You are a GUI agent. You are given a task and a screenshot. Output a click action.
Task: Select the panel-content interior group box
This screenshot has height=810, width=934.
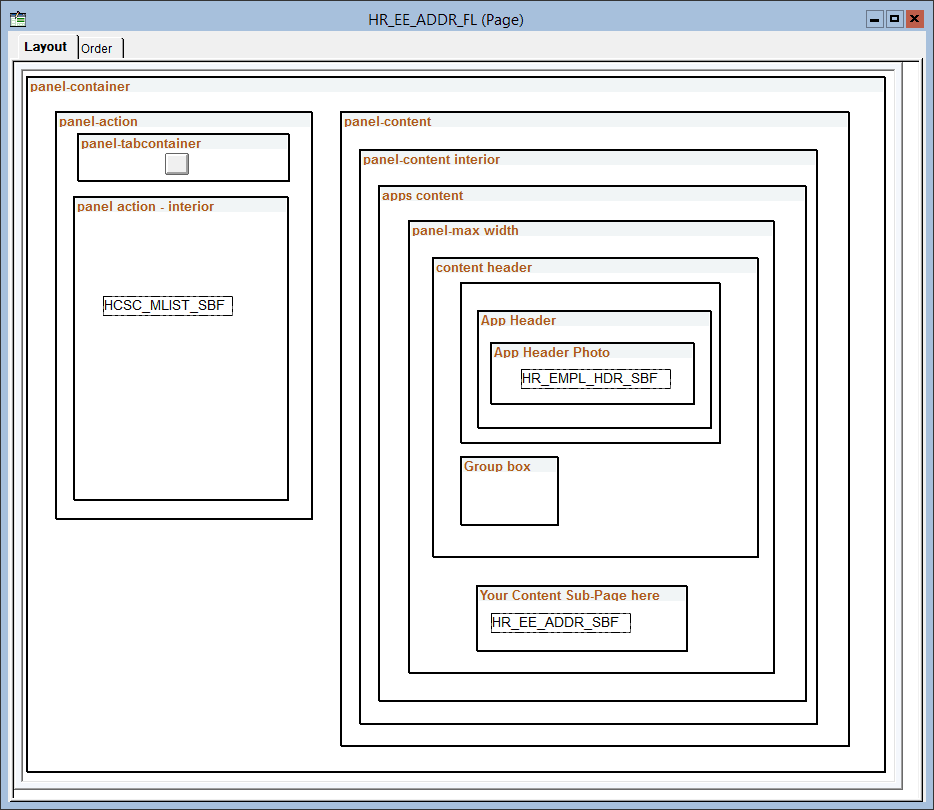point(431,159)
